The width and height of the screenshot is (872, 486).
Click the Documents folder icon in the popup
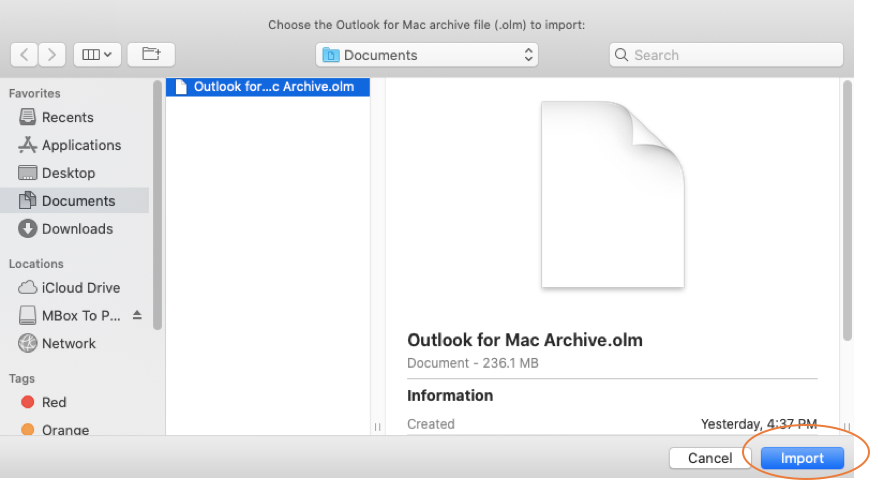point(331,55)
